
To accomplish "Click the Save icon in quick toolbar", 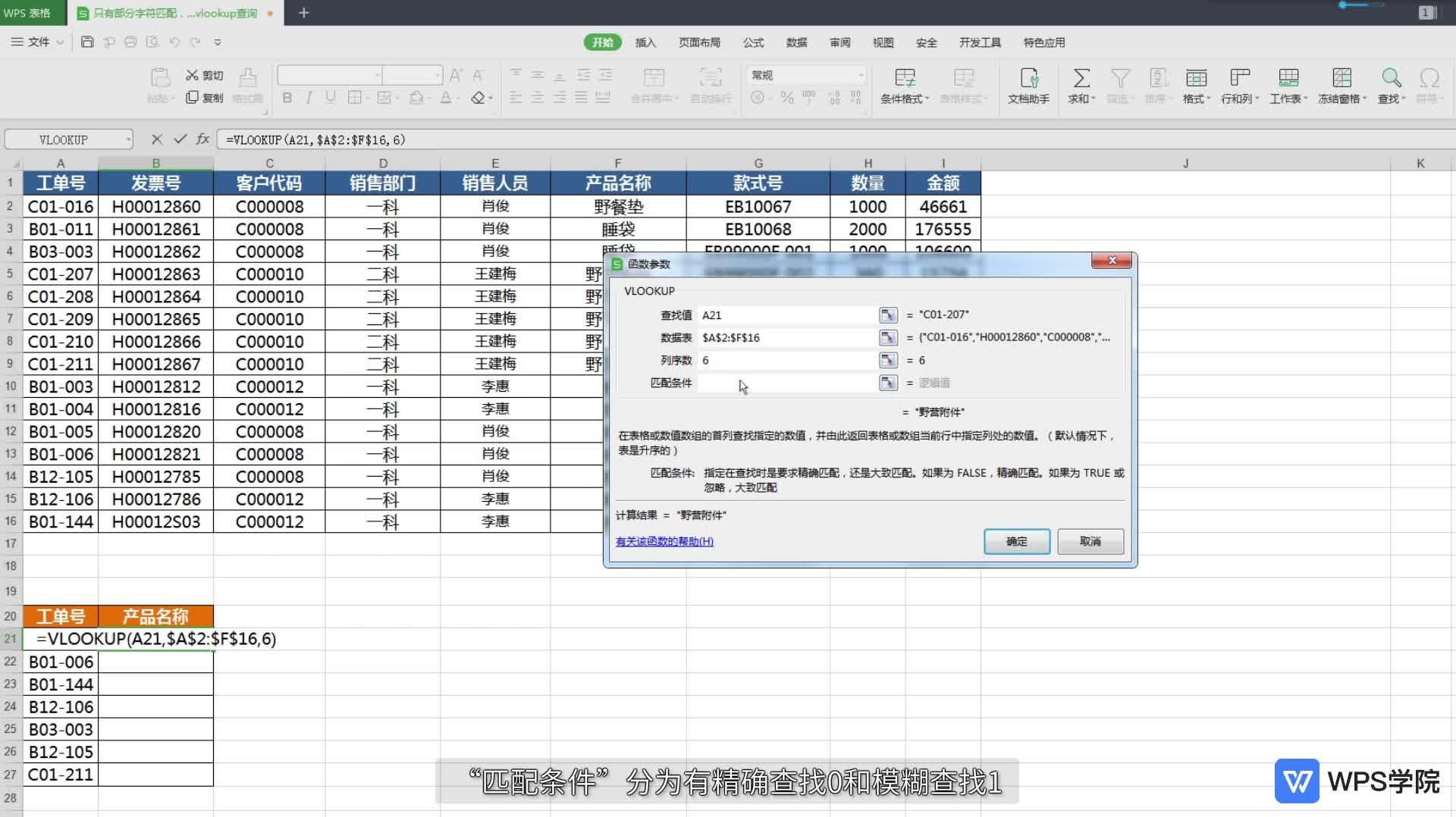I will pyautogui.click(x=87, y=42).
